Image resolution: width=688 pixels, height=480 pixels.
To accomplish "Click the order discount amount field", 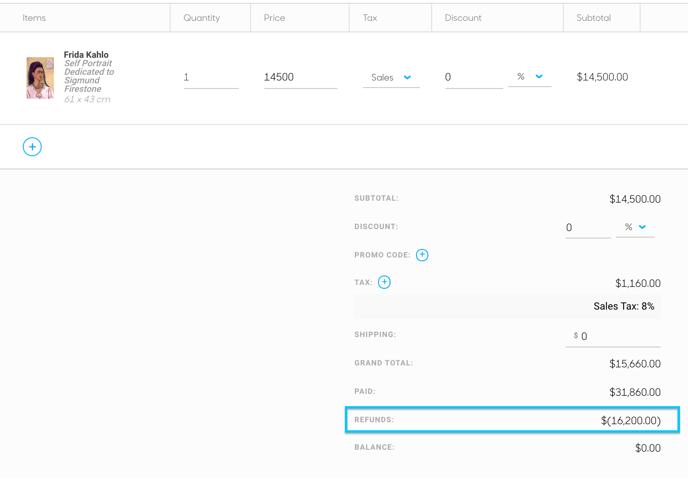I will pyautogui.click(x=588, y=228).
